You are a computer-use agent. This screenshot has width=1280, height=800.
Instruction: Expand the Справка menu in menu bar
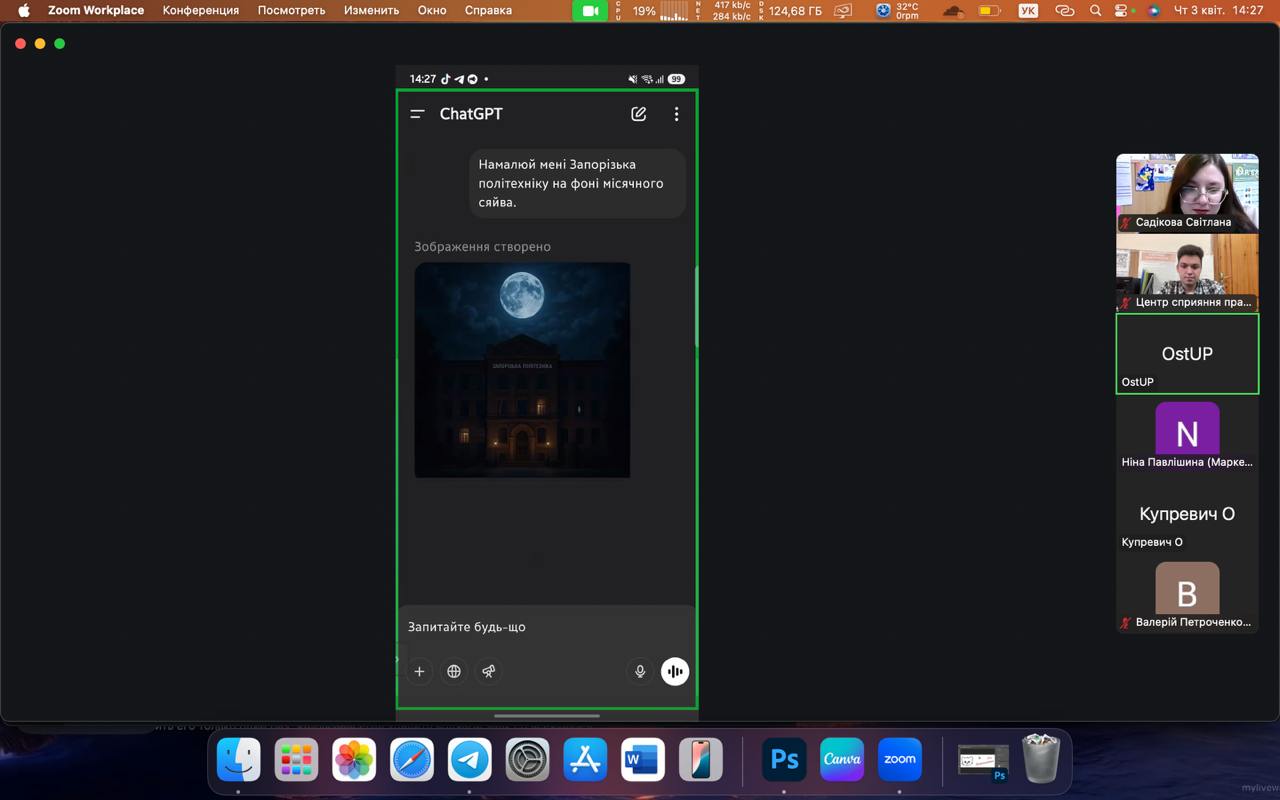click(488, 10)
